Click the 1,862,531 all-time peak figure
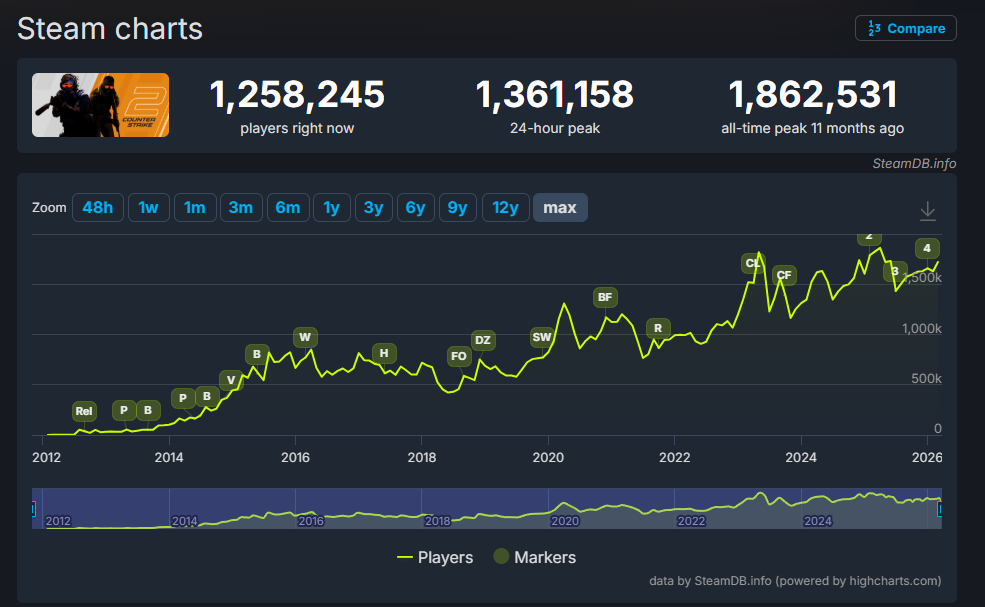985x607 pixels. (x=813, y=94)
